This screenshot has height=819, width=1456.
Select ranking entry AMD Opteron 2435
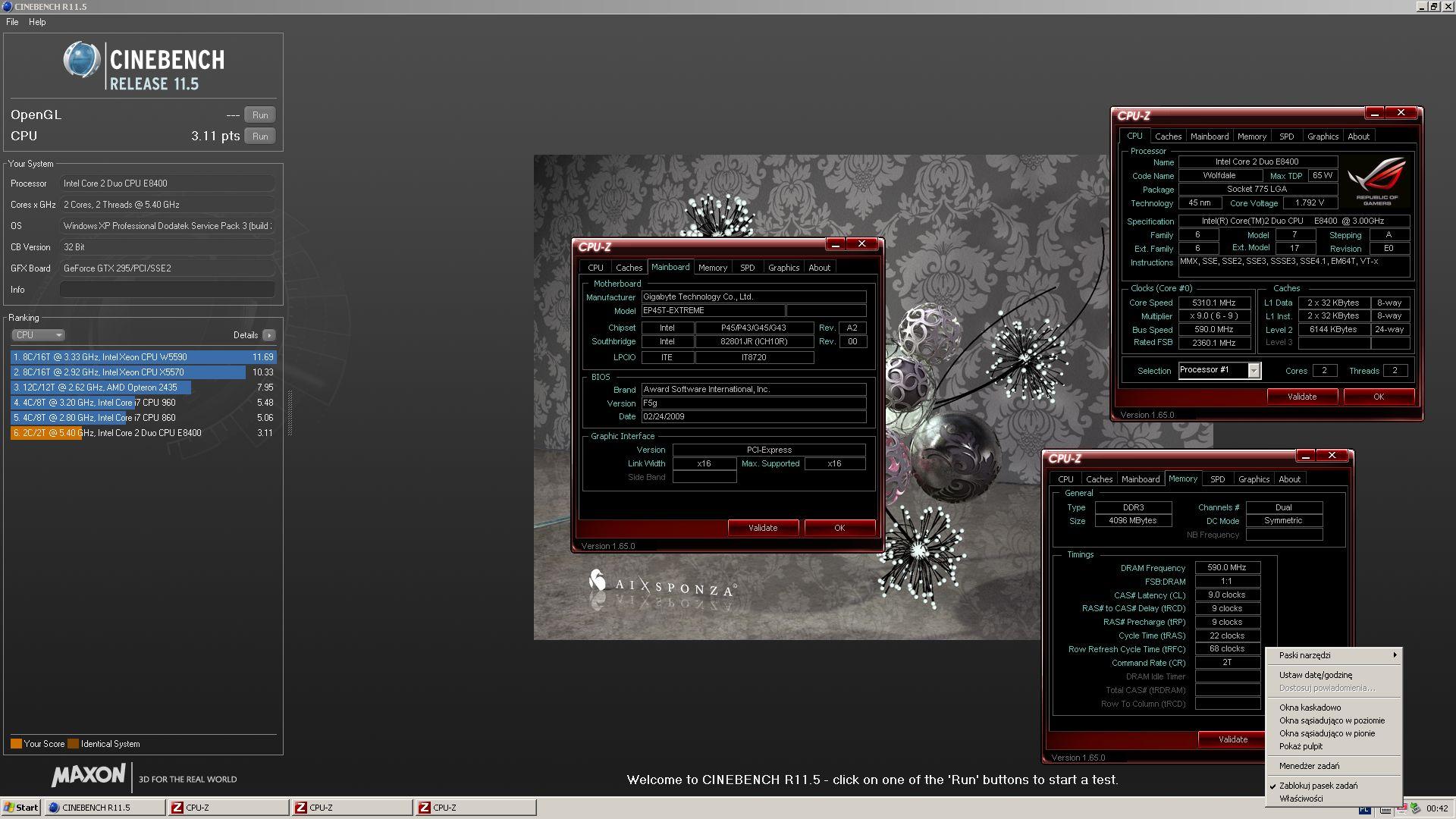click(143, 388)
